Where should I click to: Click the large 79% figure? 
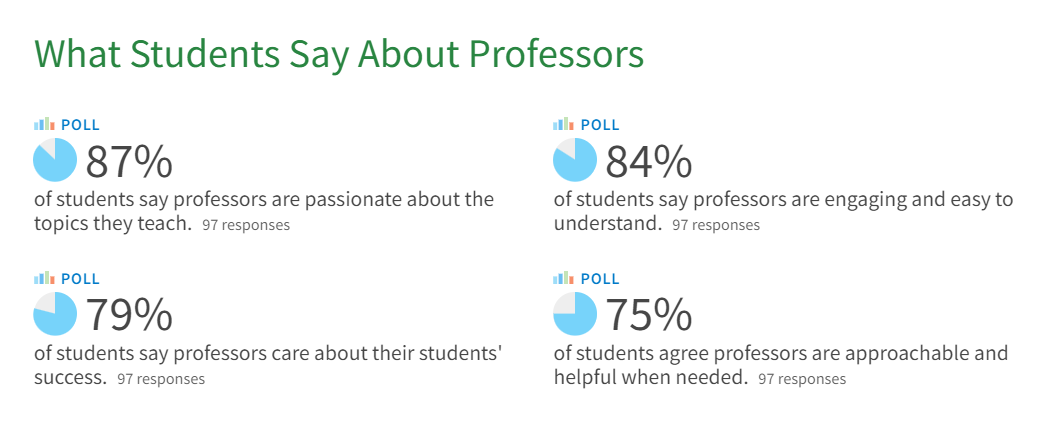129,316
